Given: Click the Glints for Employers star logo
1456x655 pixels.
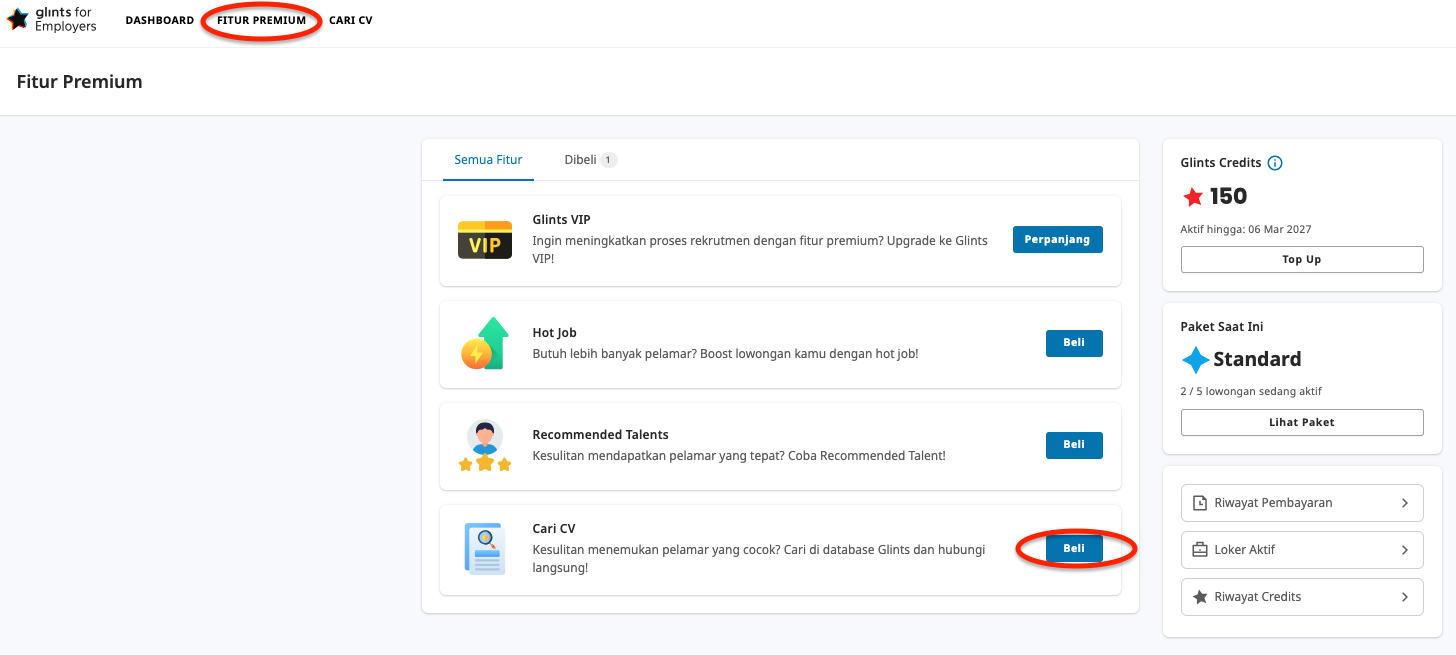Looking at the screenshot, I should [x=18, y=19].
